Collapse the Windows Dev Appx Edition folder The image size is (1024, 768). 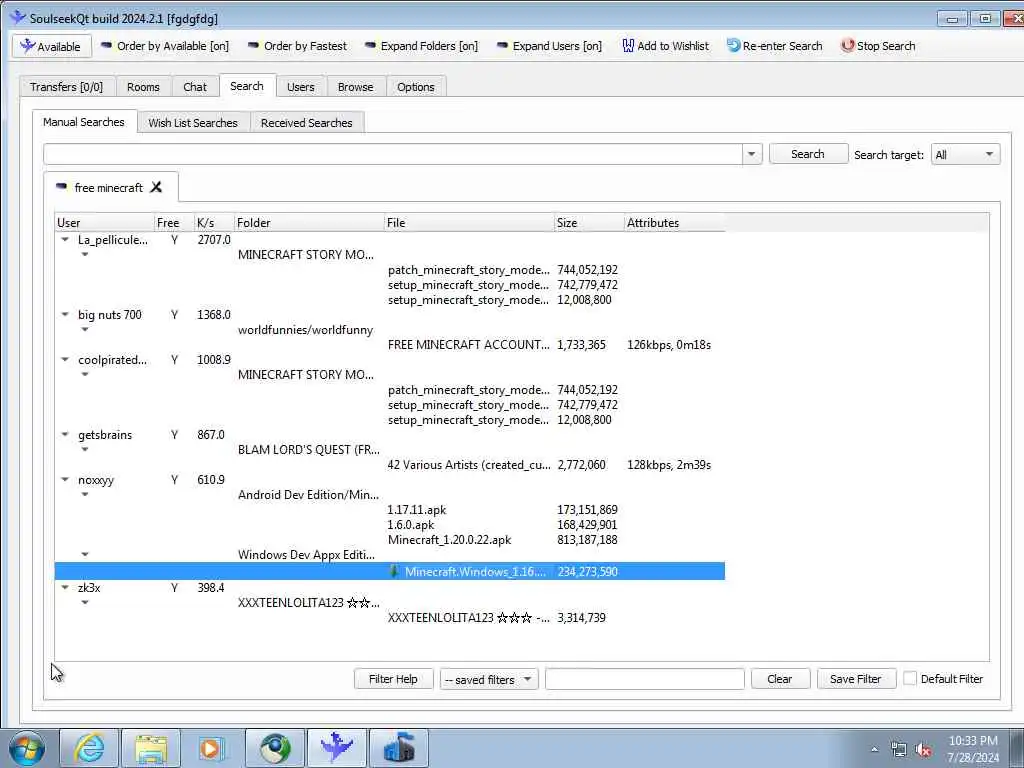(x=85, y=554)
